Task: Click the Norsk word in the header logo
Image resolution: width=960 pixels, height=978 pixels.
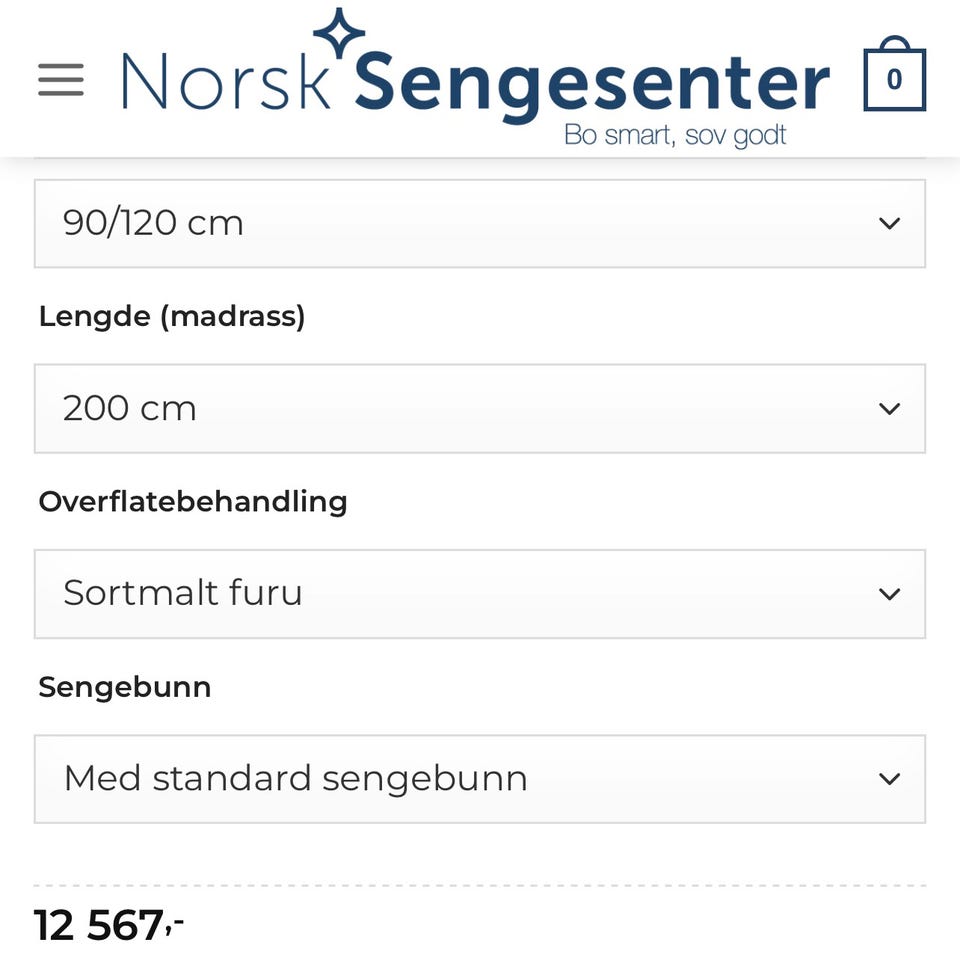Action: tap(226, 82)
